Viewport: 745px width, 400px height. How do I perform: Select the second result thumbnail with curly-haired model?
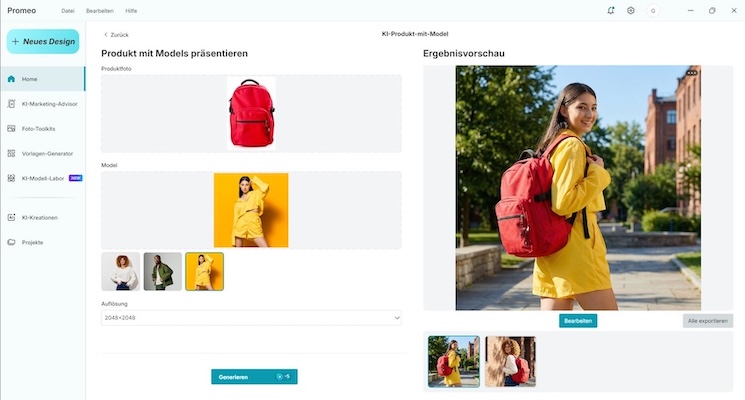click(x=511, y=362)
